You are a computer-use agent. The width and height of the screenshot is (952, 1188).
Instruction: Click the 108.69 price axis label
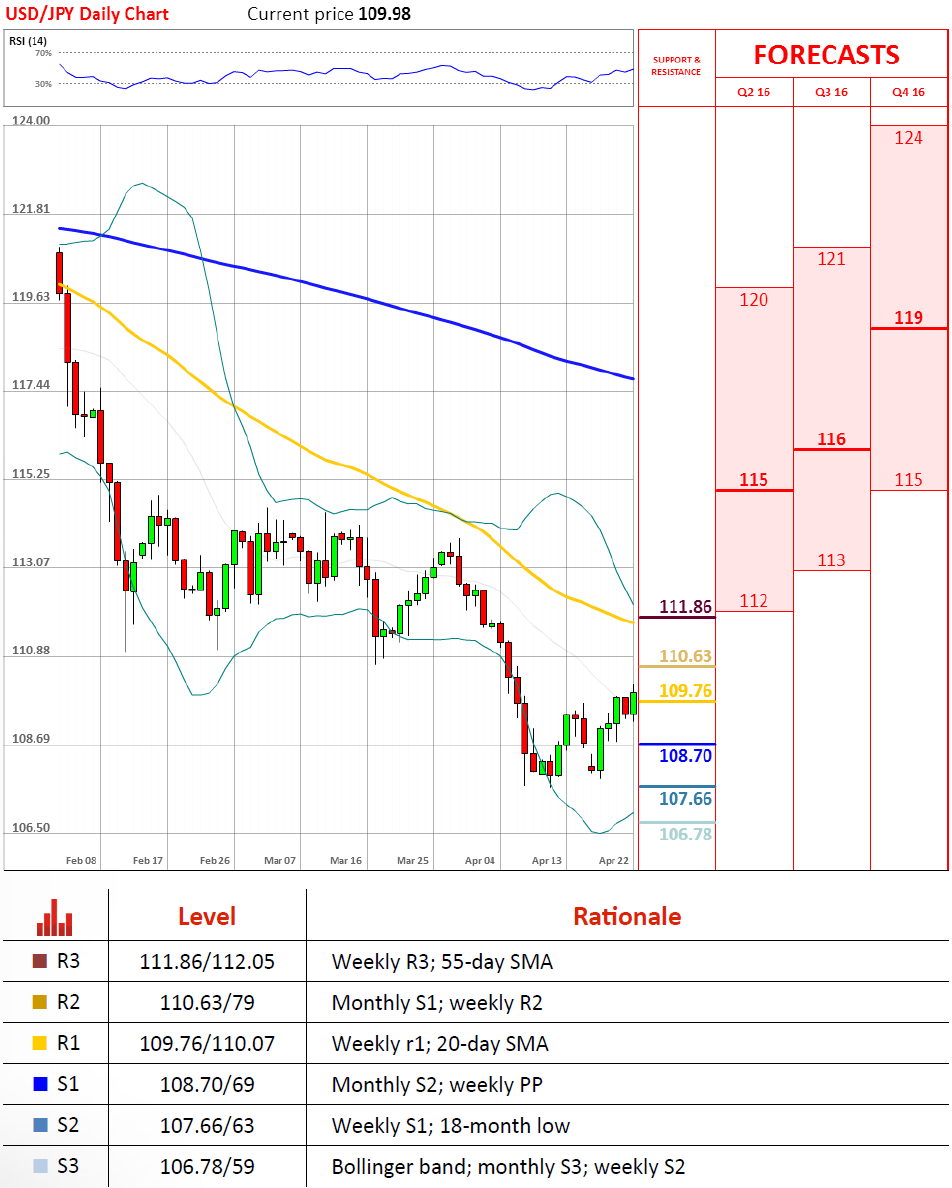point(31,739)
